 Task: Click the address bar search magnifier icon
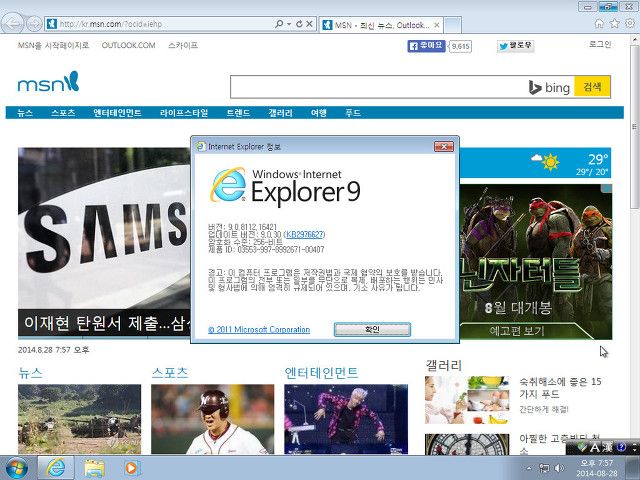tap(279, 24)
